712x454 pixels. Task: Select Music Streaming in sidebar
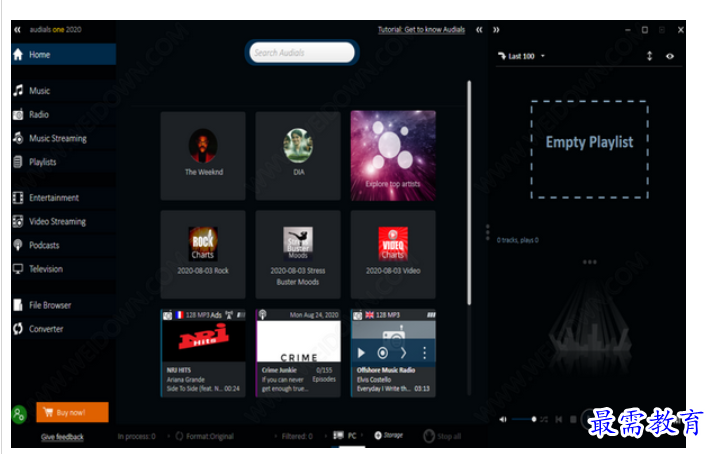[x=64, y=138]
